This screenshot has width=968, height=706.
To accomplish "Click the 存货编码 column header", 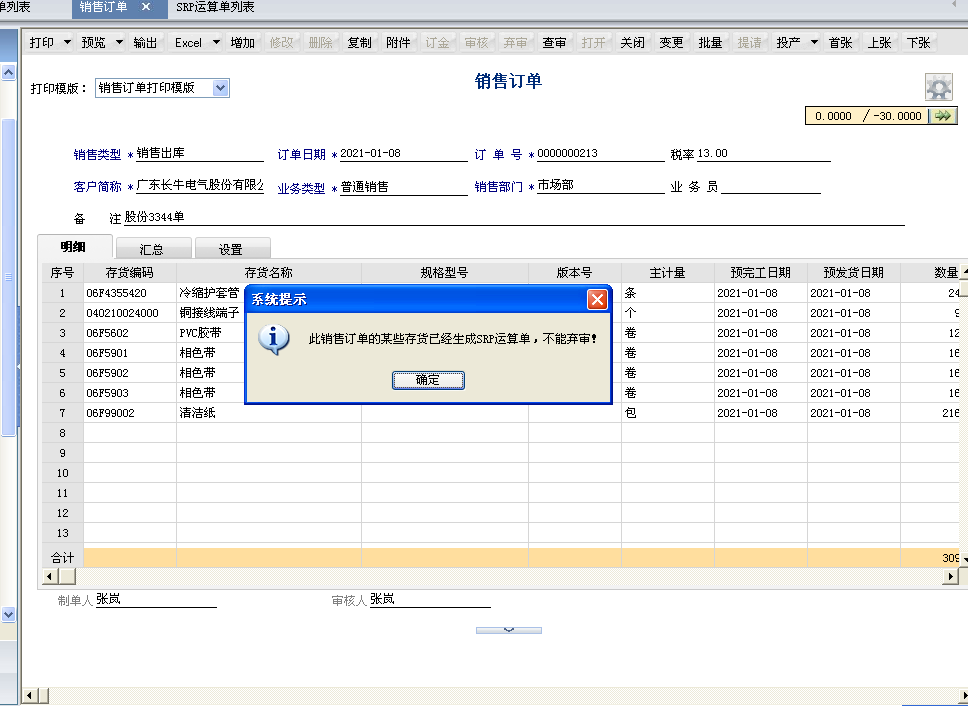I will tap(130, 273).
